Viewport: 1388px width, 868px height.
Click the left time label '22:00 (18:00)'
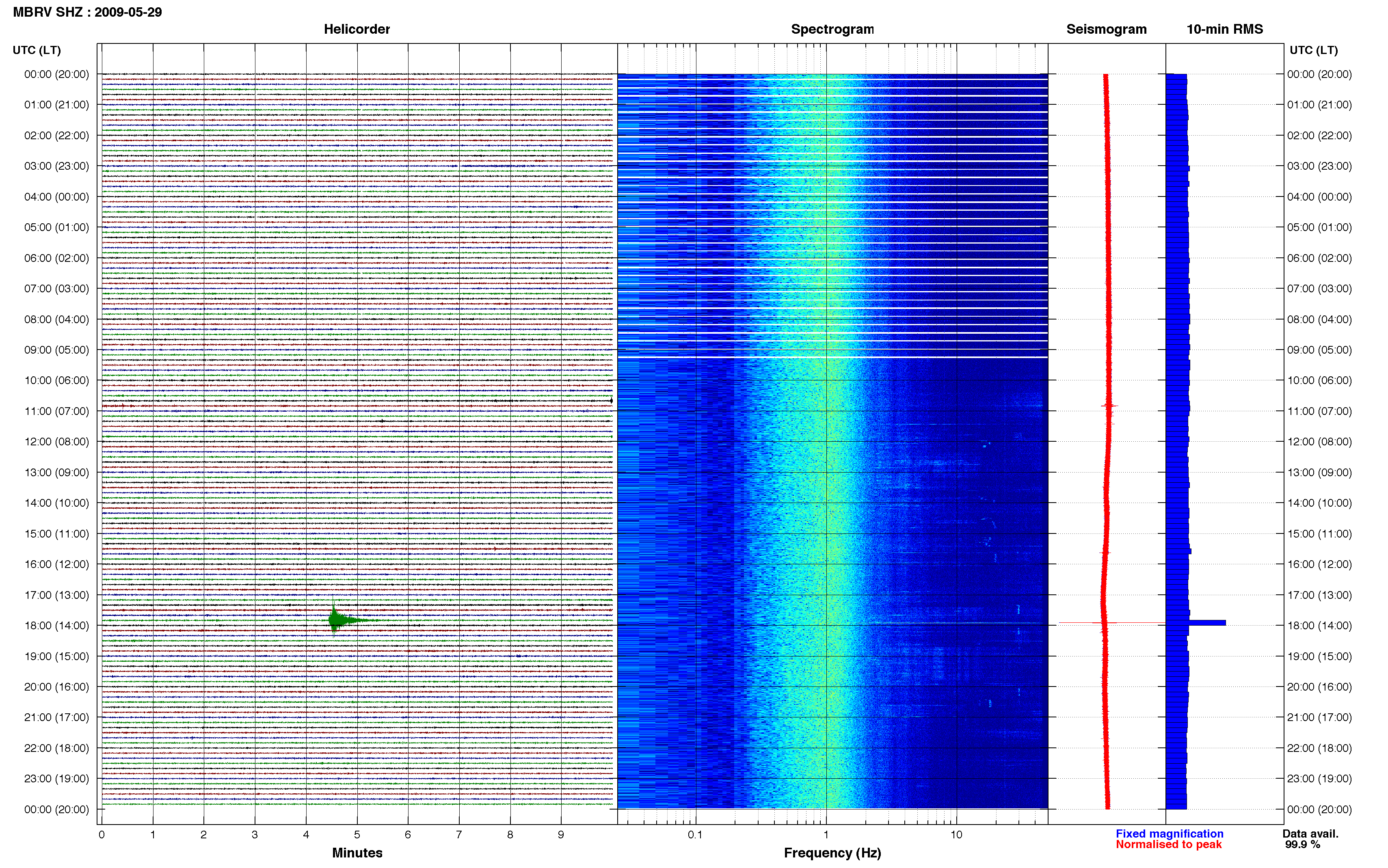click(x=56, y=748)
